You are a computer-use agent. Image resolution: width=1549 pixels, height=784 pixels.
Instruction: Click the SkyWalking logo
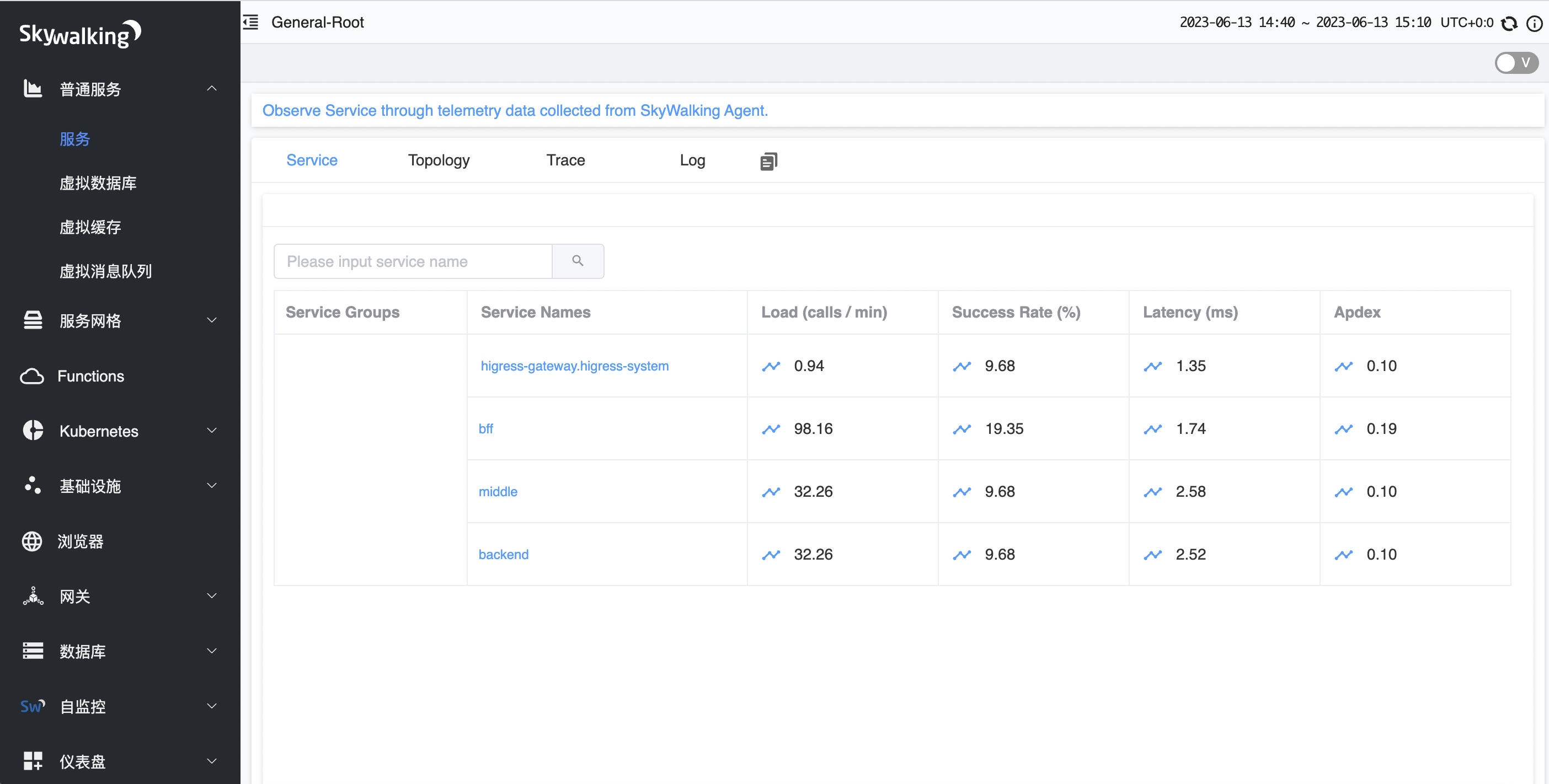coord(80,34)
